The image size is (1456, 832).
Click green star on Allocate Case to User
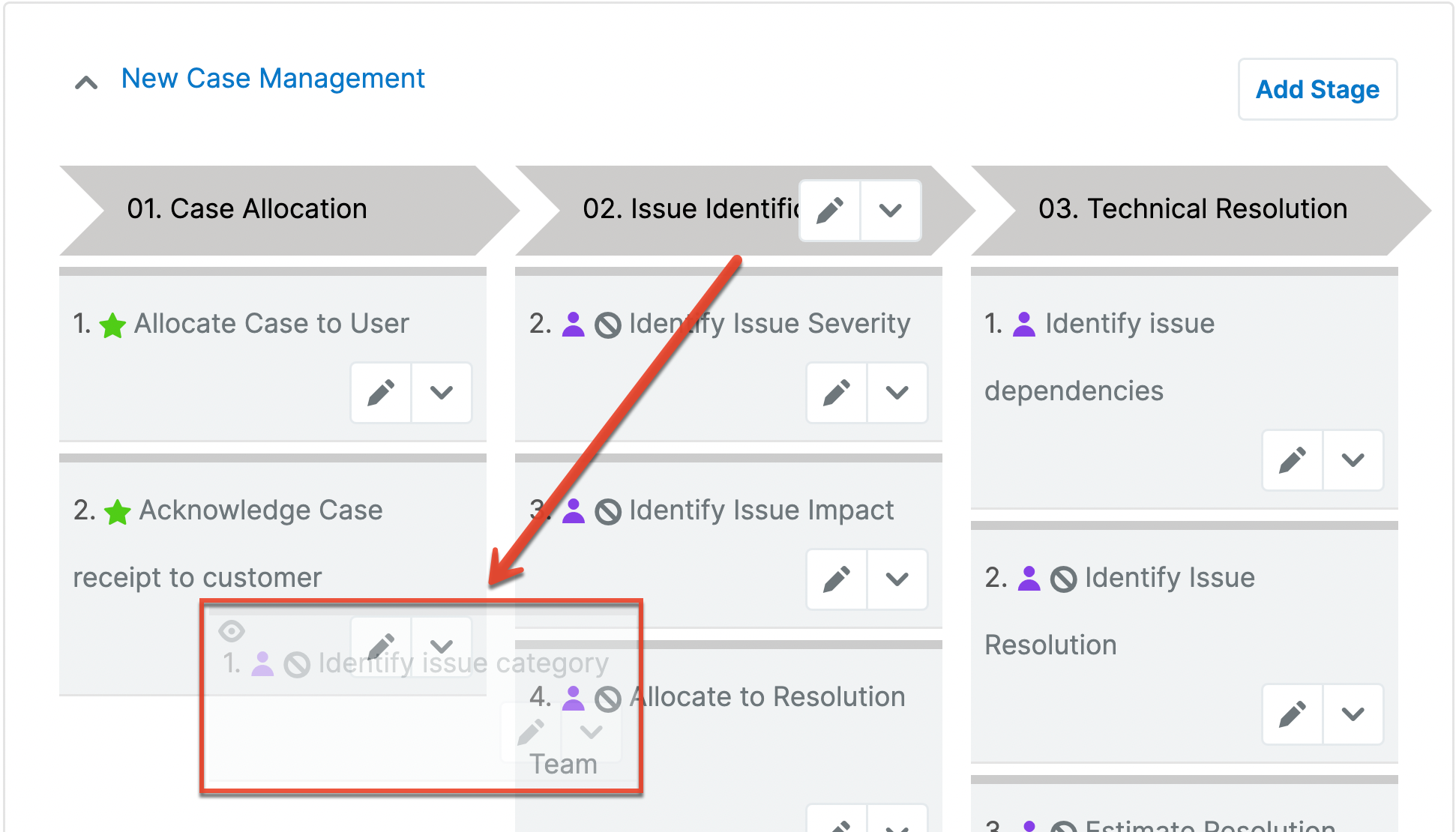pos(113,325)
